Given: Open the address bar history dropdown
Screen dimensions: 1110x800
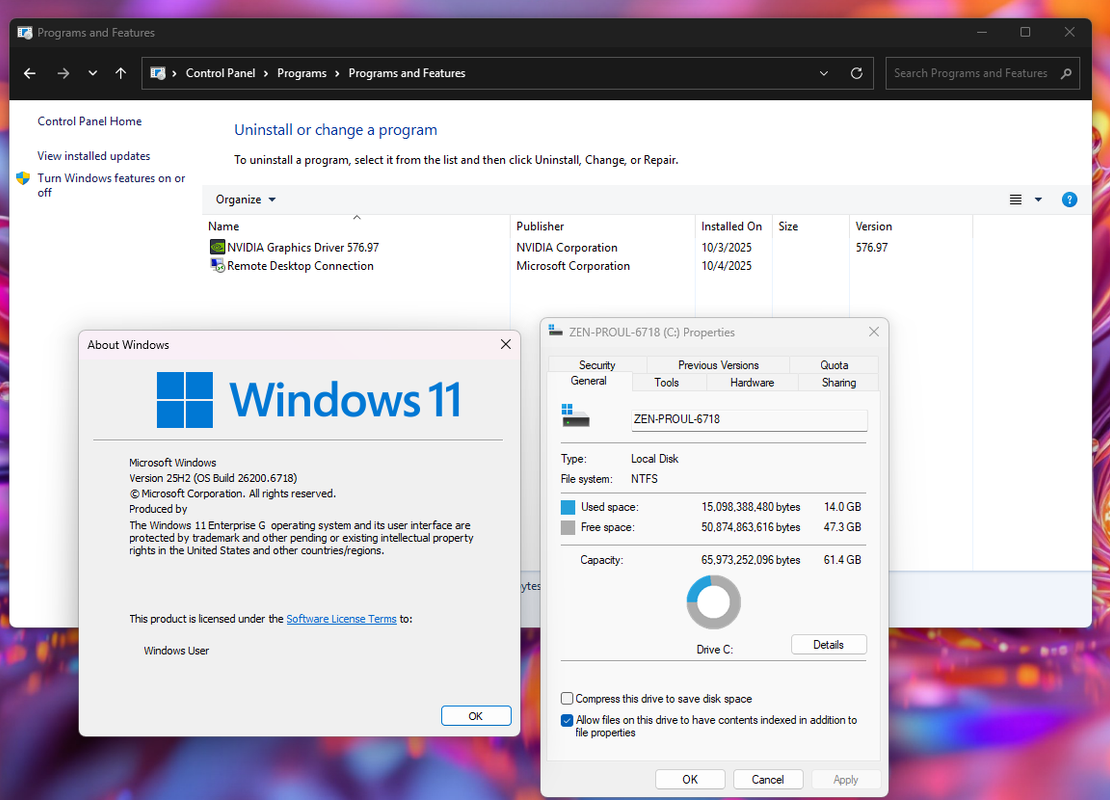Looking at the screenshot, I should (x=824, y=73).
